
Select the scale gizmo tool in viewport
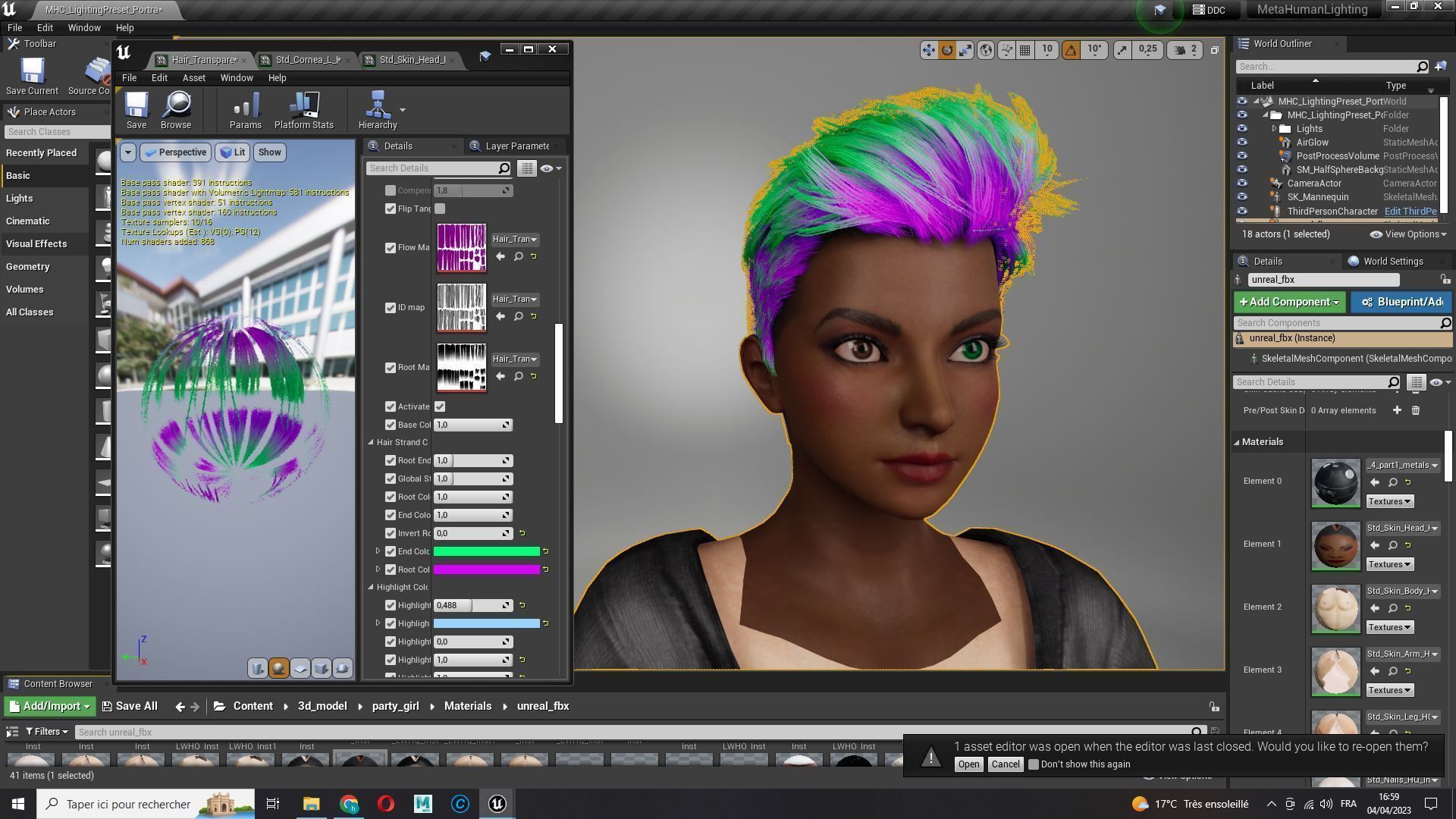(x=965, y=50)
